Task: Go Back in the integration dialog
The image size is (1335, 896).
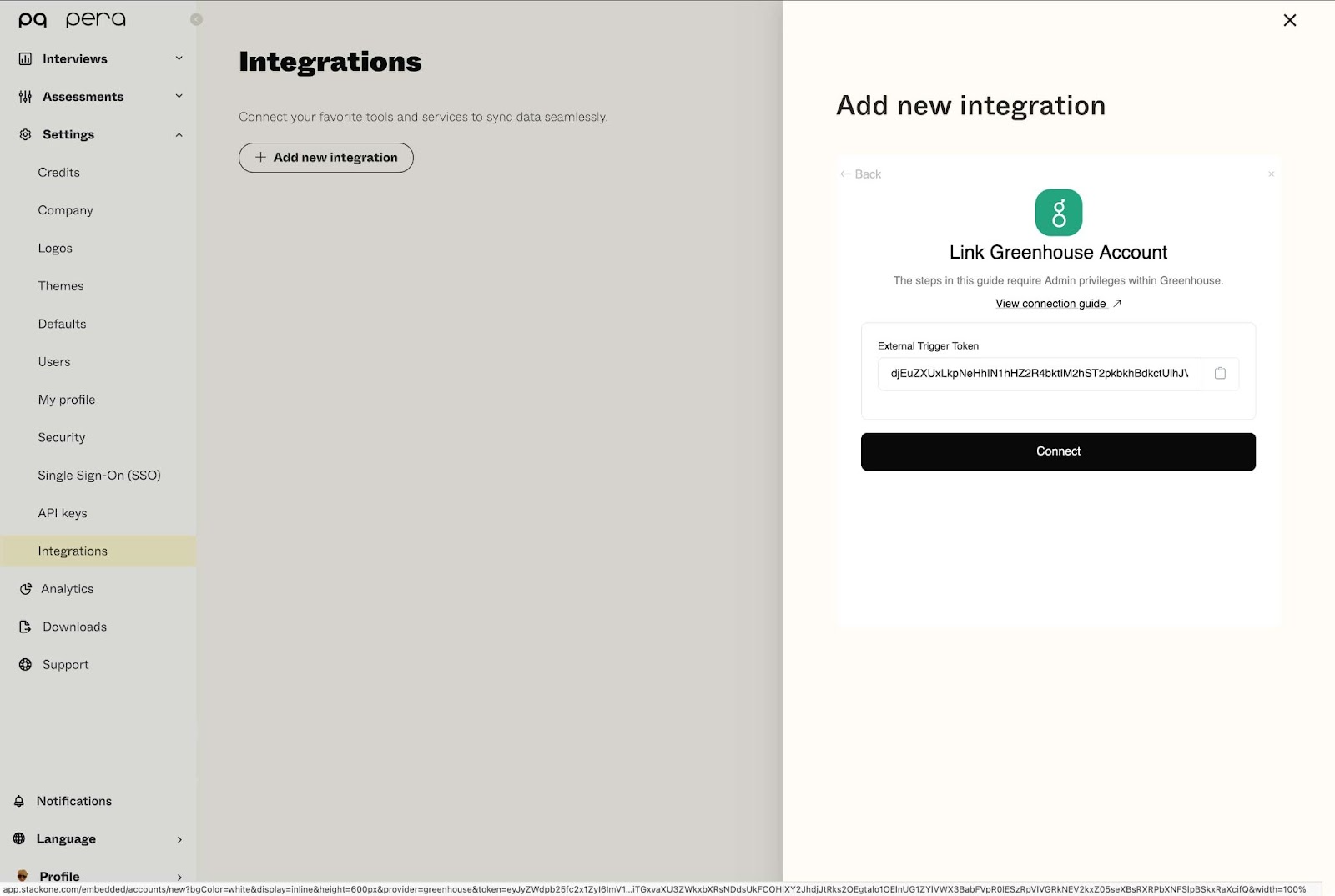Action: pyautogui.click(x=861, y=174)
